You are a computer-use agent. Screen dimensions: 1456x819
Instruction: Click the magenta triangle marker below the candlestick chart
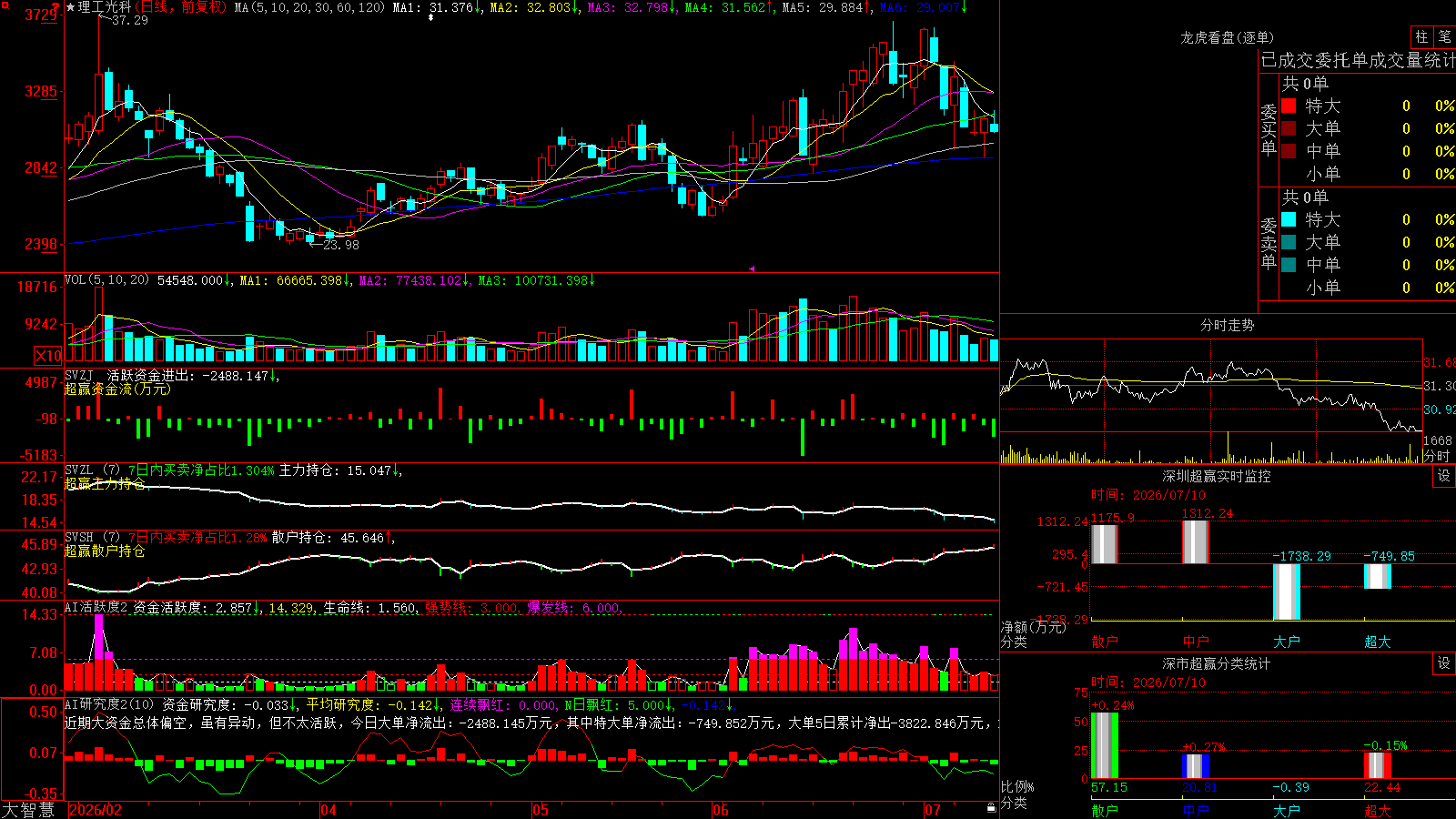(752, 268)
